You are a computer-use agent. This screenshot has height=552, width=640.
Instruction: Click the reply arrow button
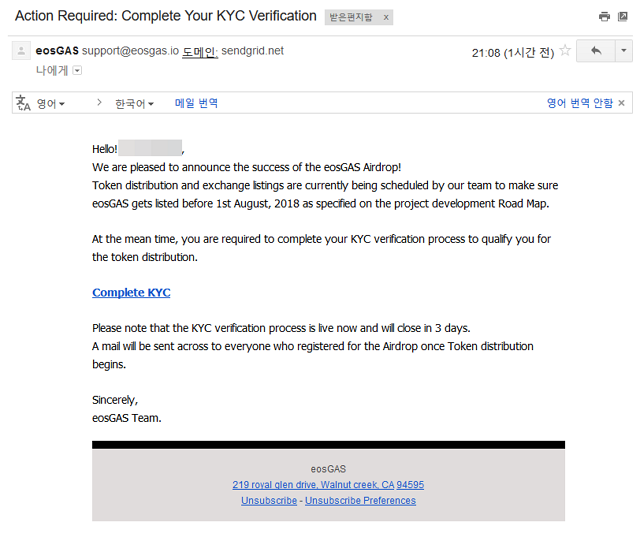point(596,51)
